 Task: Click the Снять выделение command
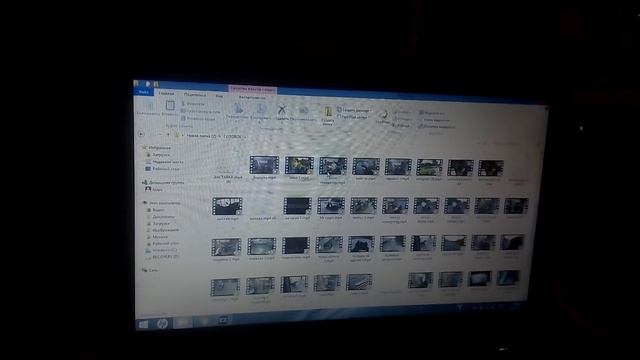tap(434, 120)
